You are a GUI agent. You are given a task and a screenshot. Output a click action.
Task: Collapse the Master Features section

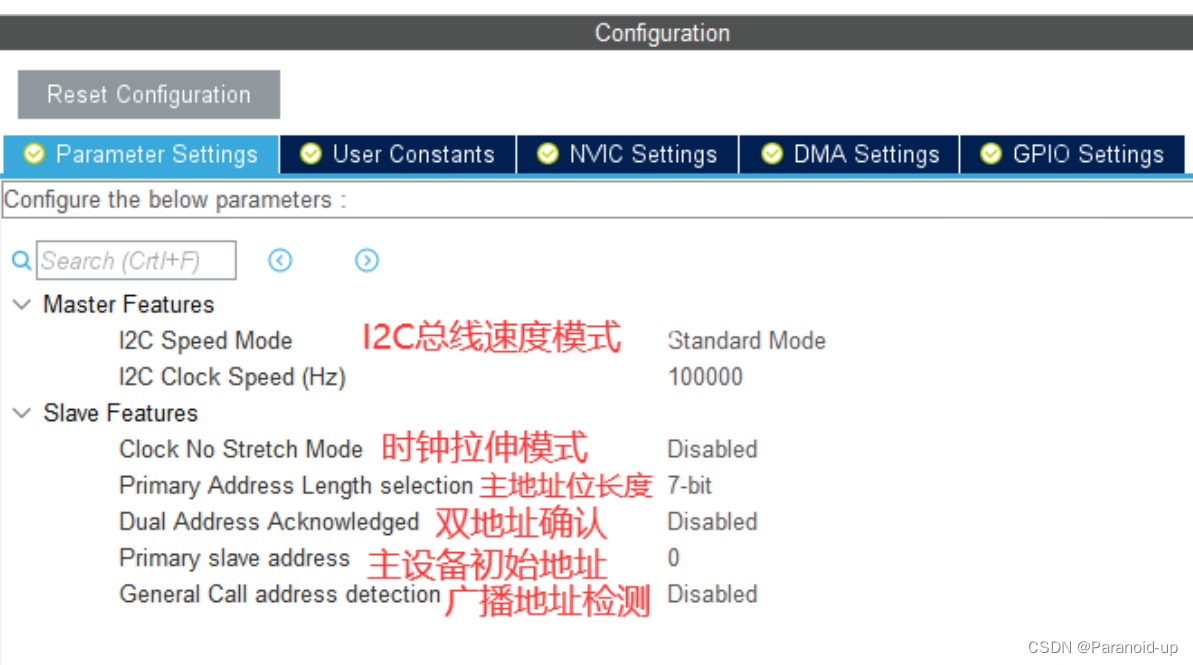click(x=21, y=304)
